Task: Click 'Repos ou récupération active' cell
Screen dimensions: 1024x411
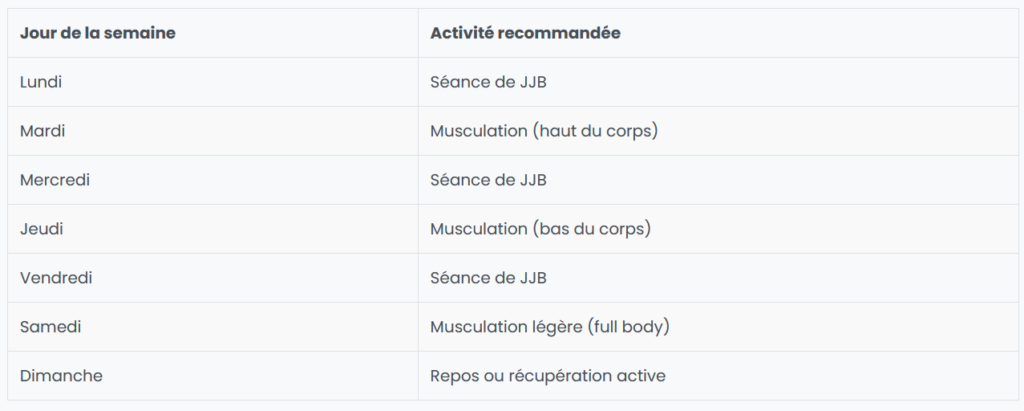Action: pyautogui.click(x=718, y=376)
